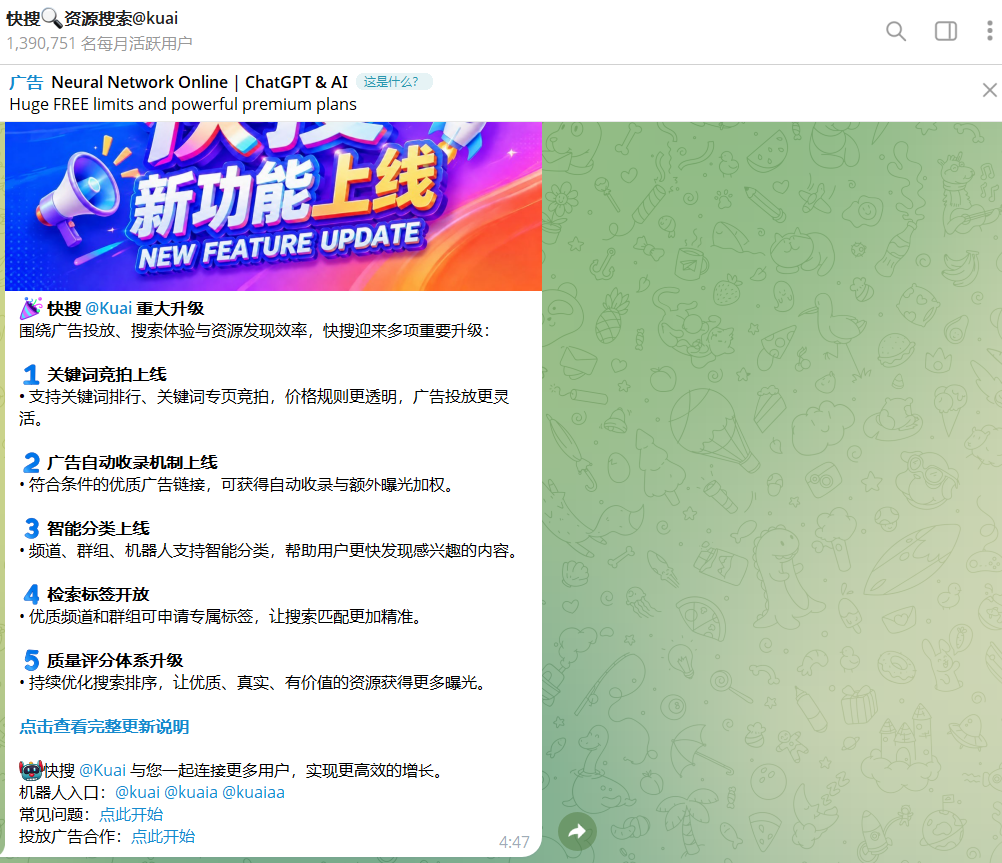Click the blue number 4 emoji
The height and width of the screenshot is (863, 1002).
(31, 595)
